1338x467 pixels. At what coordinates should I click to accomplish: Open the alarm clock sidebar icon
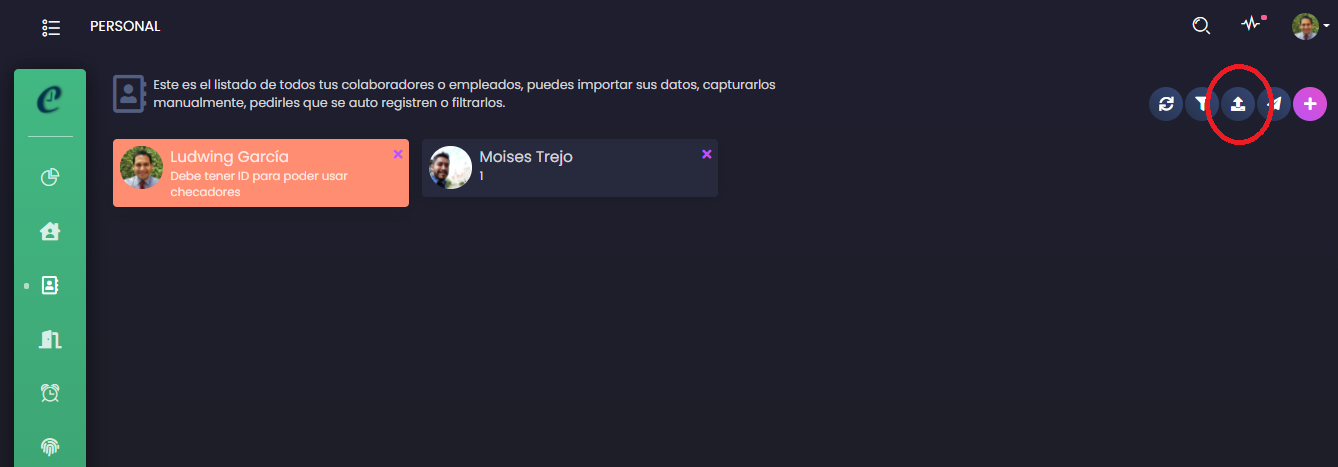click(x=50, y=393)
